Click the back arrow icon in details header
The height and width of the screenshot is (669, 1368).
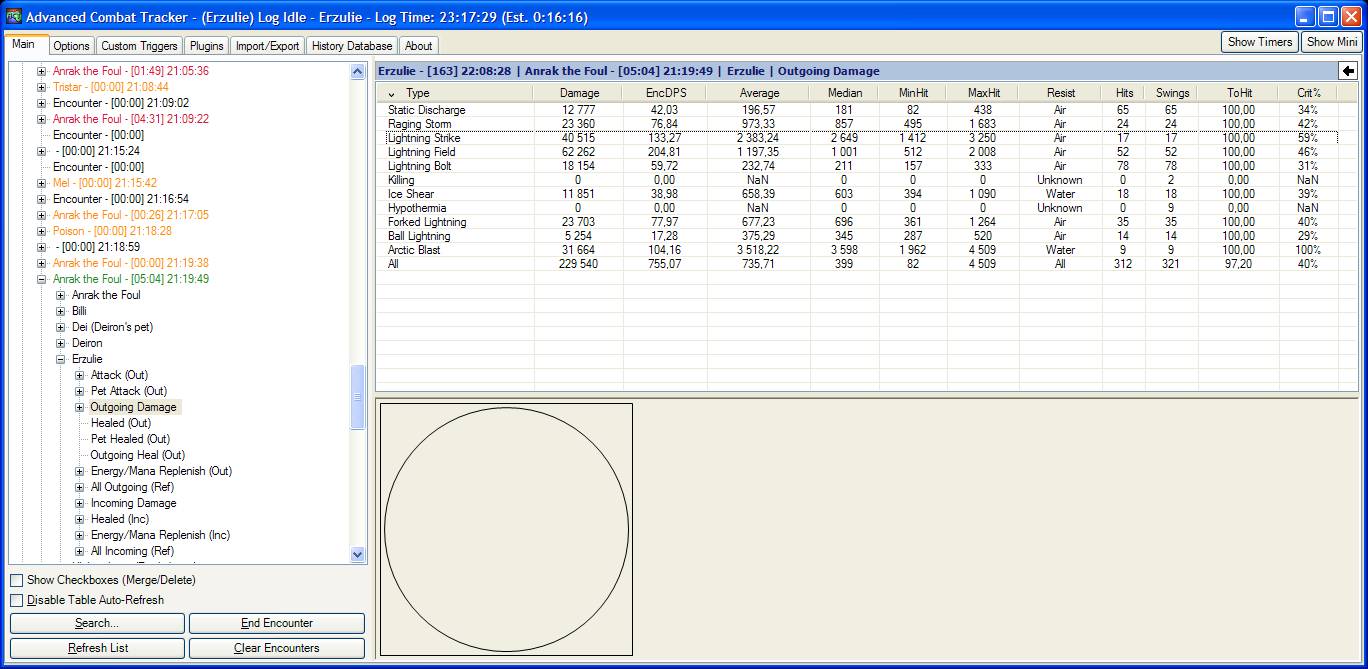point(1348,71)
